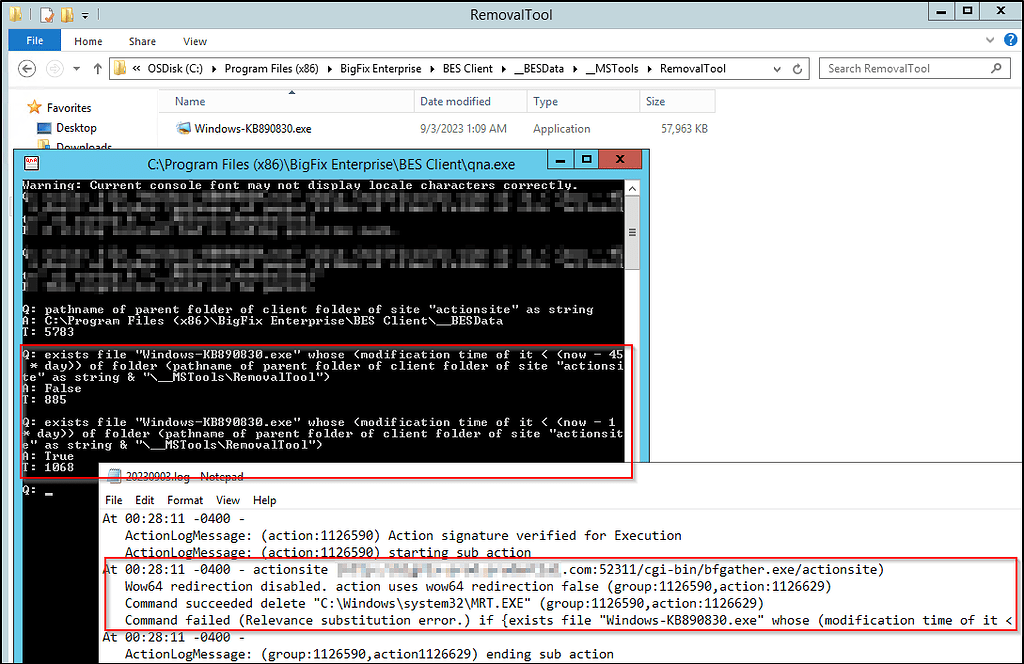Screen dimensions: 1024x664
Task: Click the qna.exe console window scrollbar
Action: tap(632, 230)
